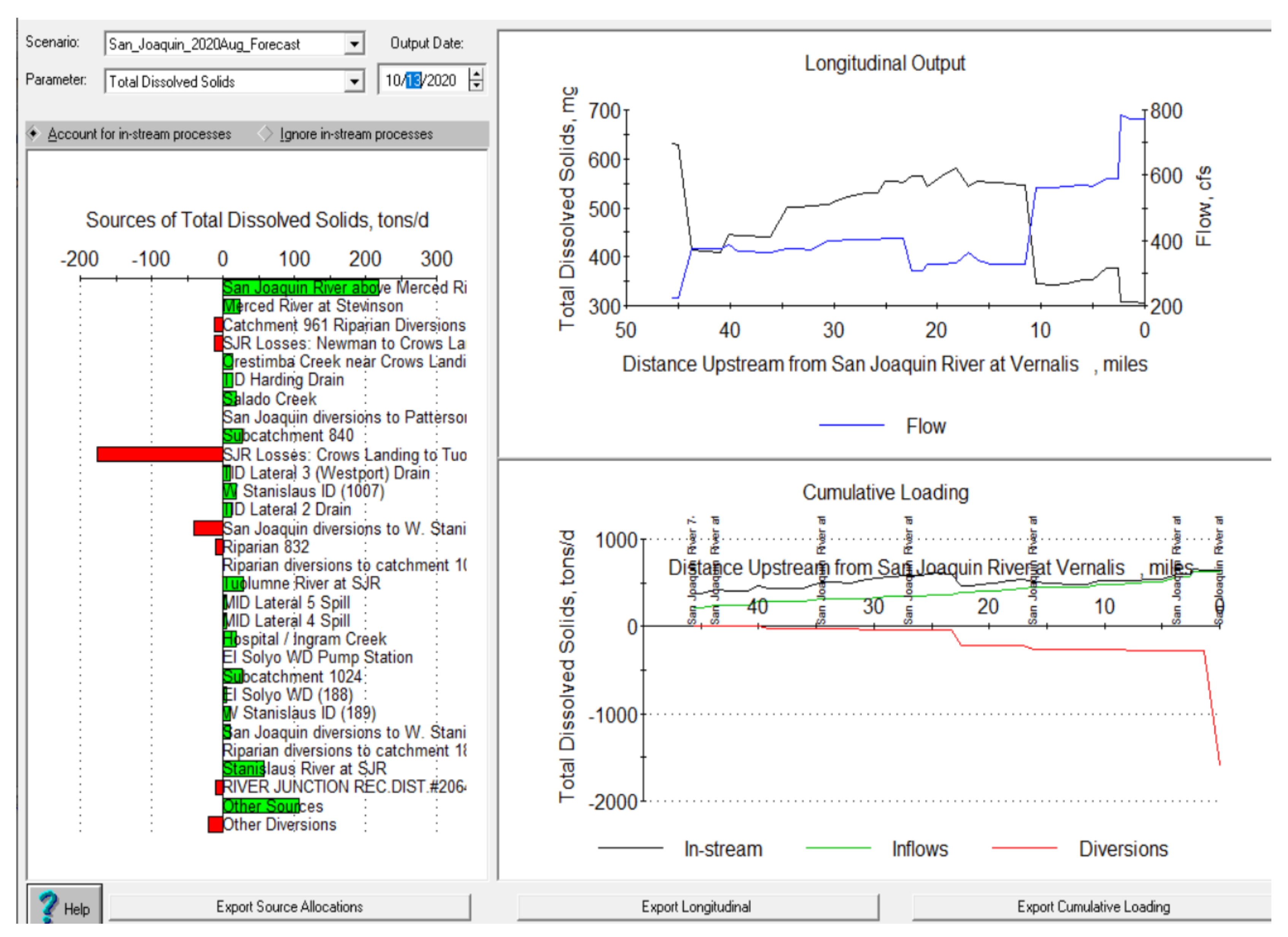1288x937 pixels.
Task: Select 'Riparian 832' label
Action: coord(266,547)
